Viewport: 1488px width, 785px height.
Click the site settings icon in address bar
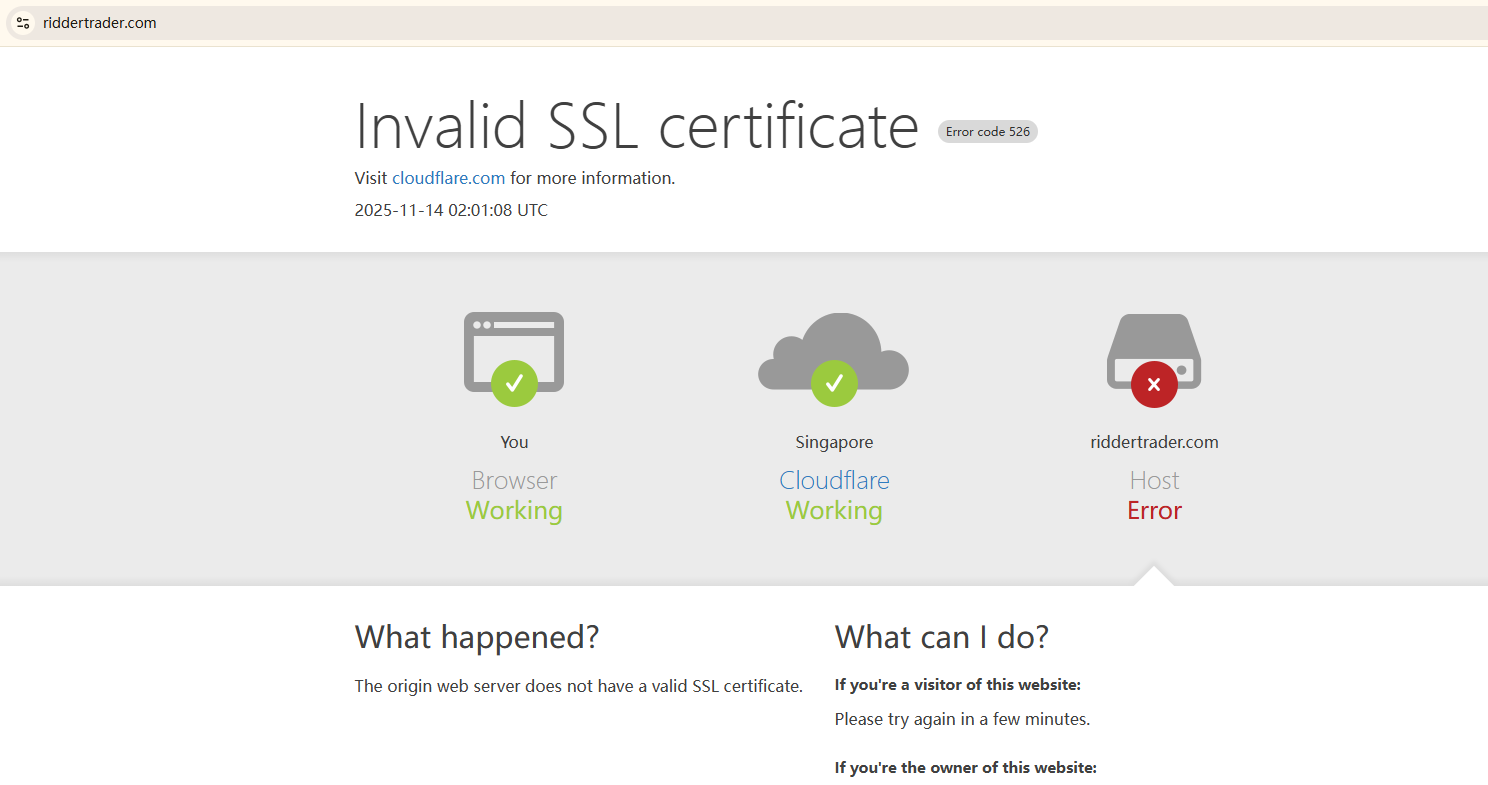23,23
